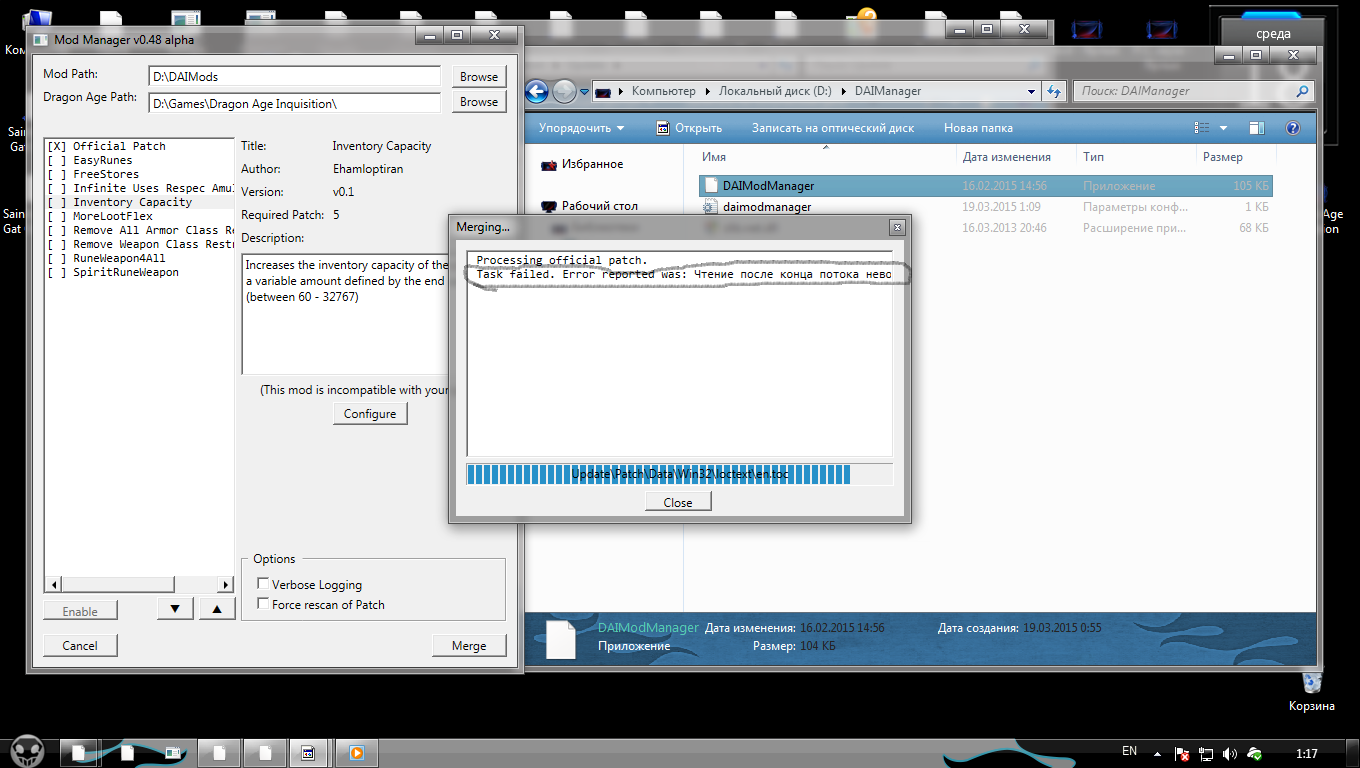Click the Configure button
This screenshot has width=1360, height=768.
pos(370,413)
